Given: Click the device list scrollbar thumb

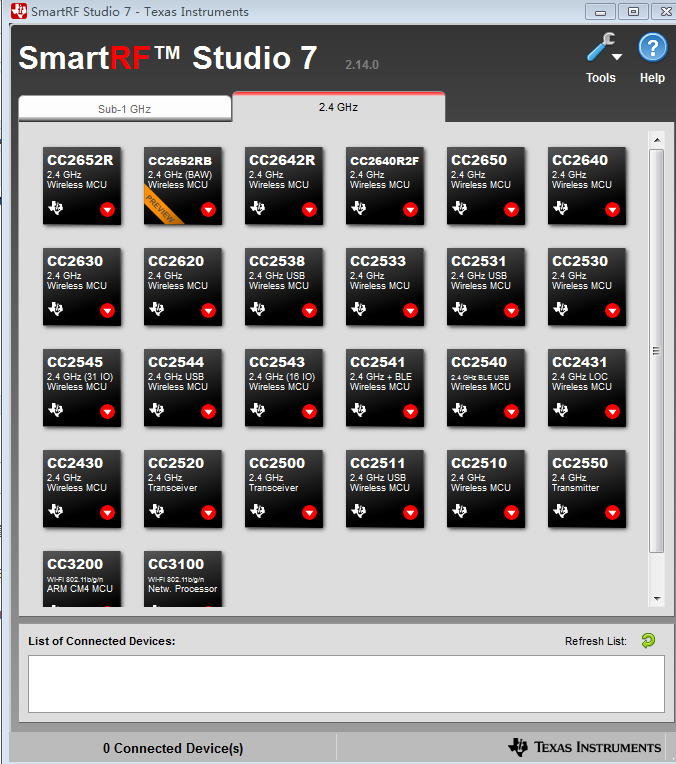Looking at the screenshot, I should tap(657, 351).
